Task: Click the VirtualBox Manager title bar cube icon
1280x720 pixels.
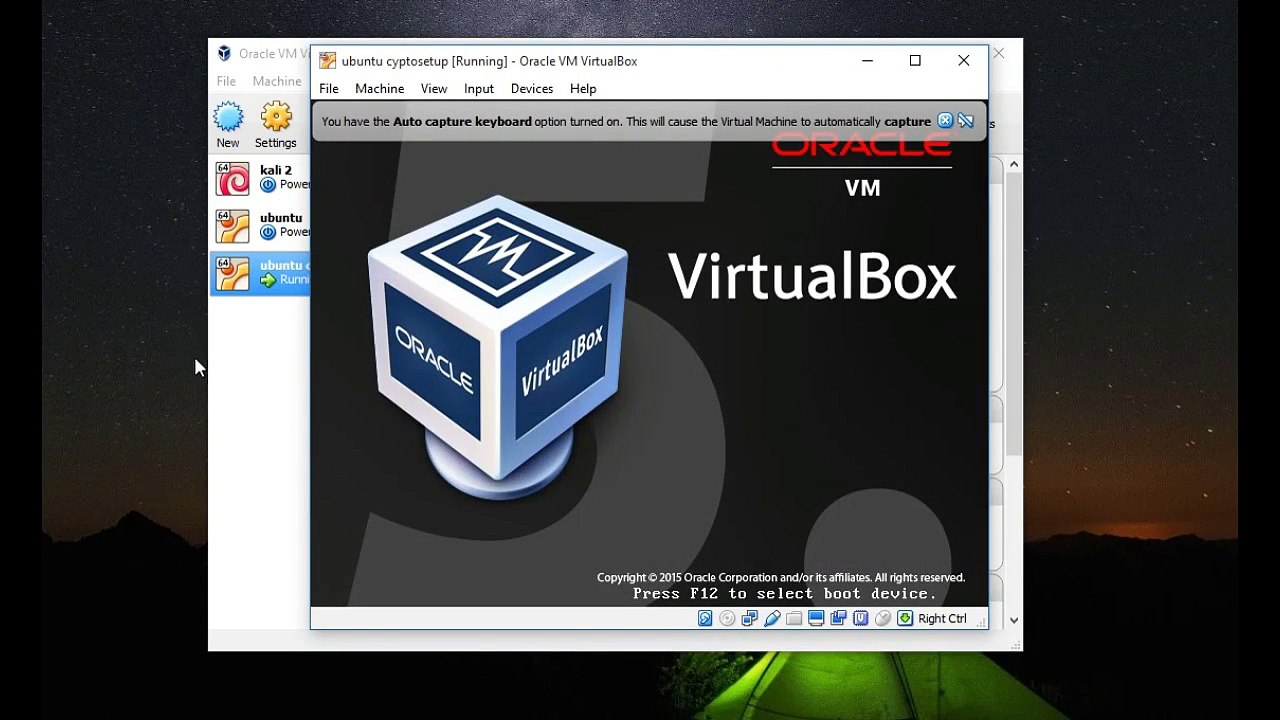Action: (224, 54)
